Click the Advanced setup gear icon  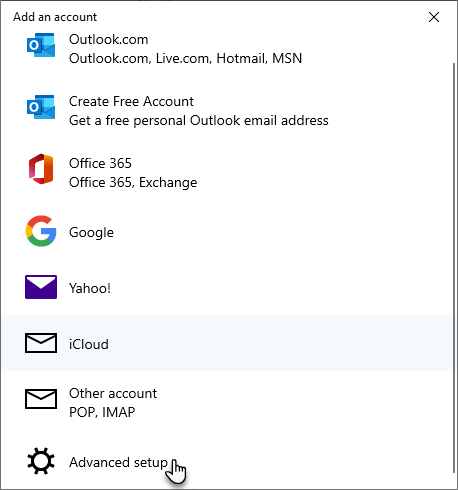pyautogui.click(x=41, y=461)
